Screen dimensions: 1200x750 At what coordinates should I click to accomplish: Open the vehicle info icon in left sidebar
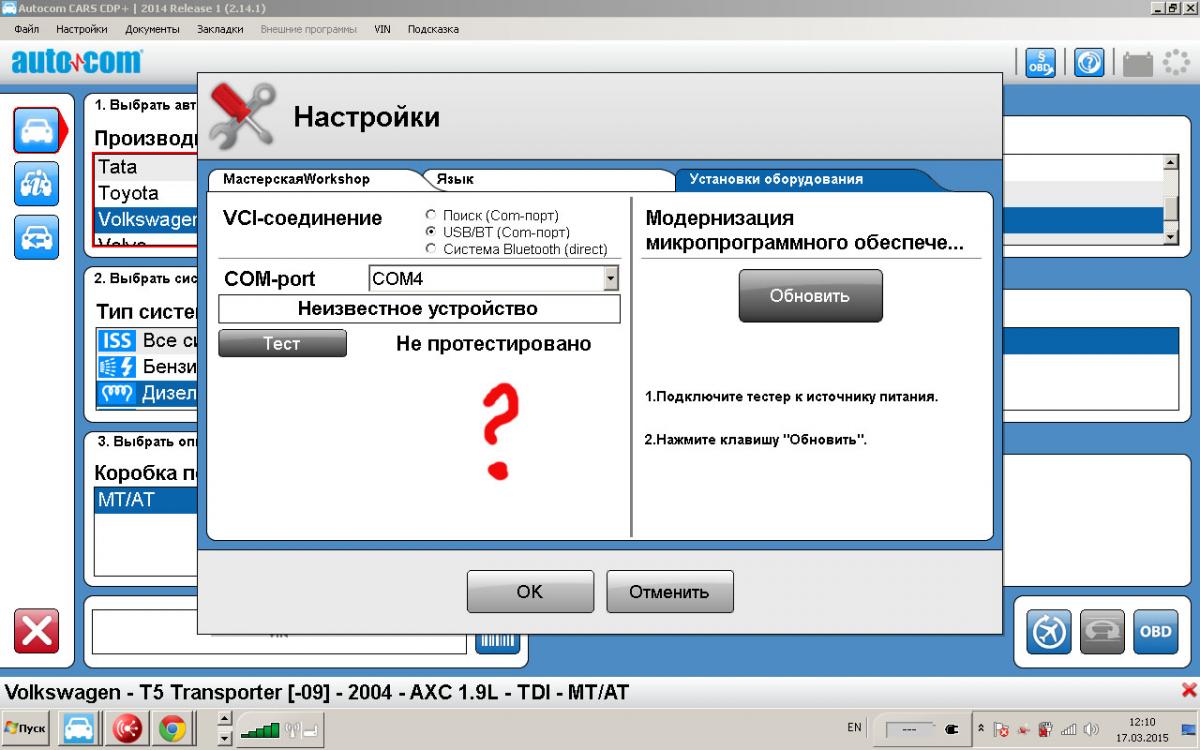tap(36, 184)
